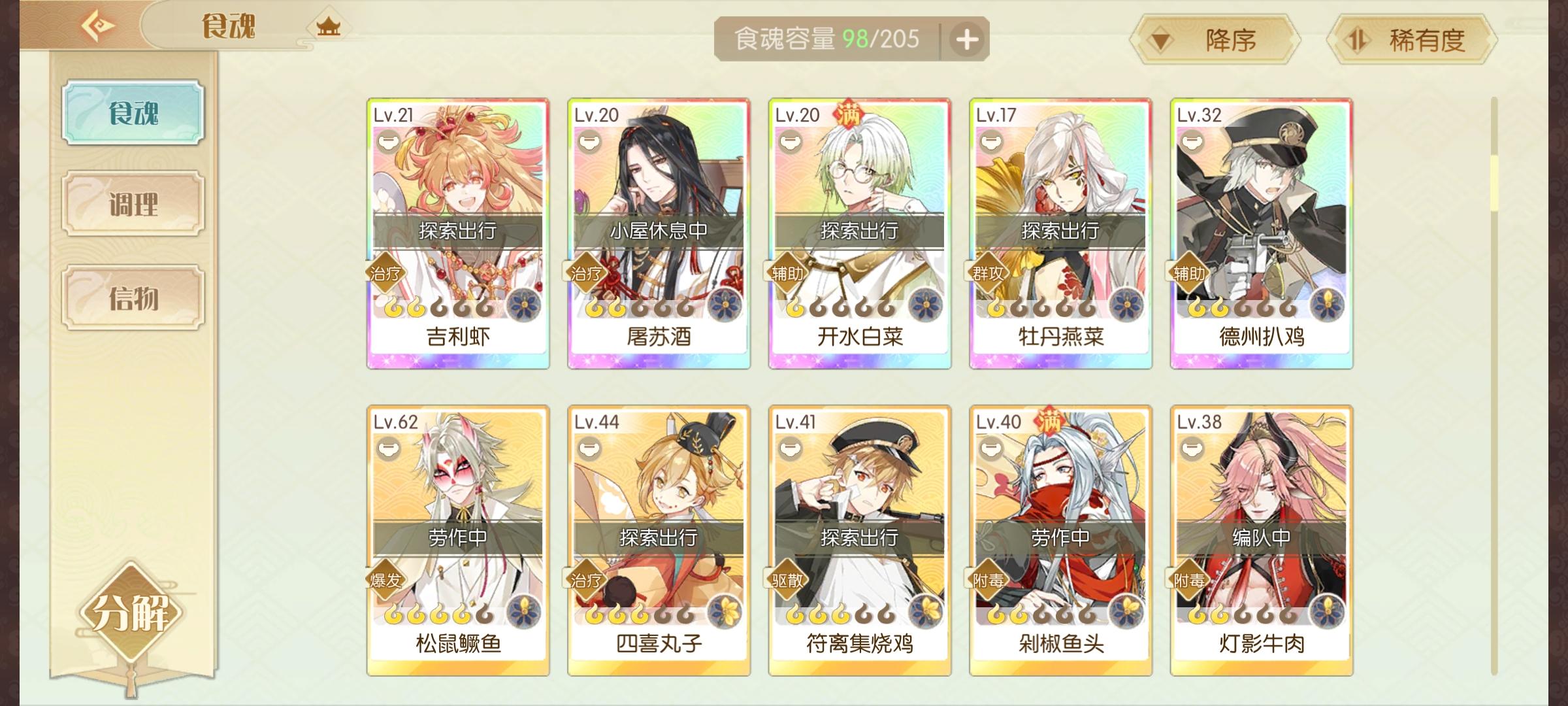Tap the 满 badge on 开水白菜
Viewport: 1568px width, 706px height.
point(849,114)
